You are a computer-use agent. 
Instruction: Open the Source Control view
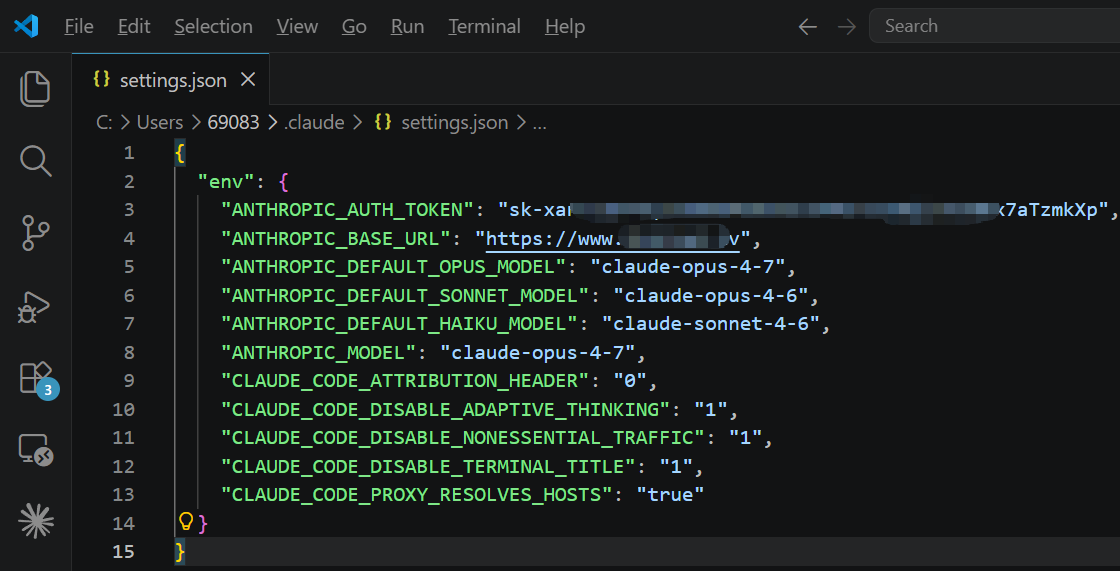[35, 233]
